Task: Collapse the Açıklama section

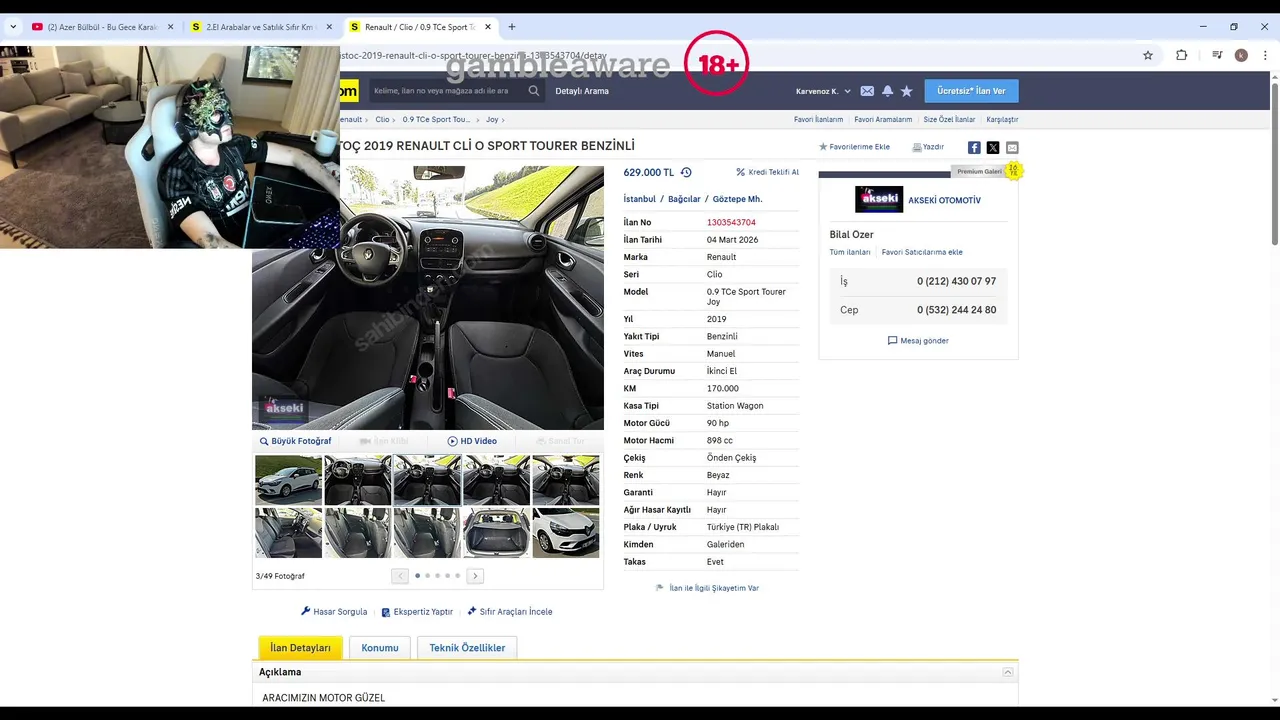Action: click(x=1008, y=672)
